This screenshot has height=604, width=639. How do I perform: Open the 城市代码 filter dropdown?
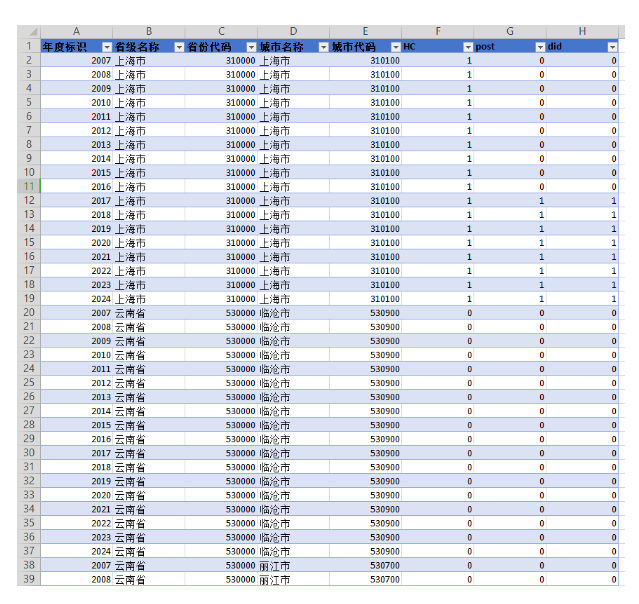click(x=396, y=47)
